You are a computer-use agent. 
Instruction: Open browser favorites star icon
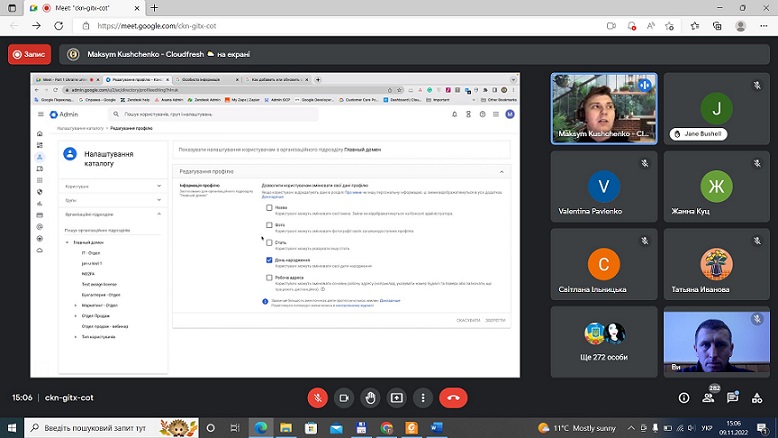695,26
